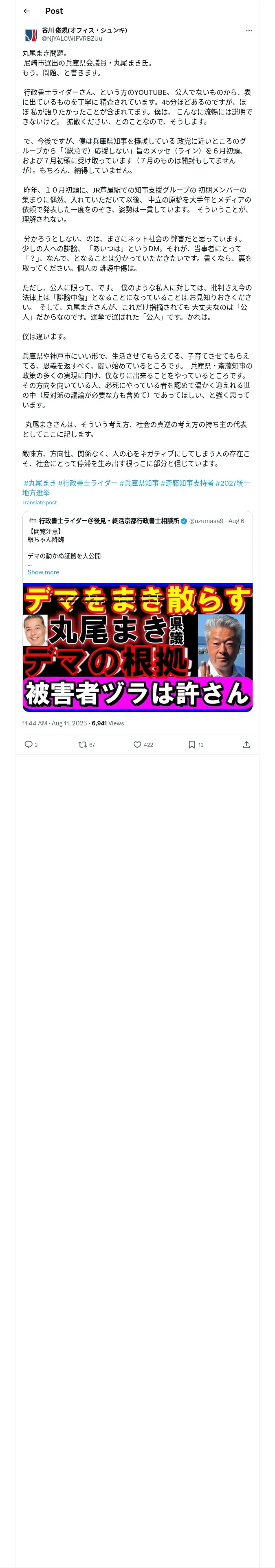Click the quoted account's small avatar
The image size is (275, 1568).
32,521
